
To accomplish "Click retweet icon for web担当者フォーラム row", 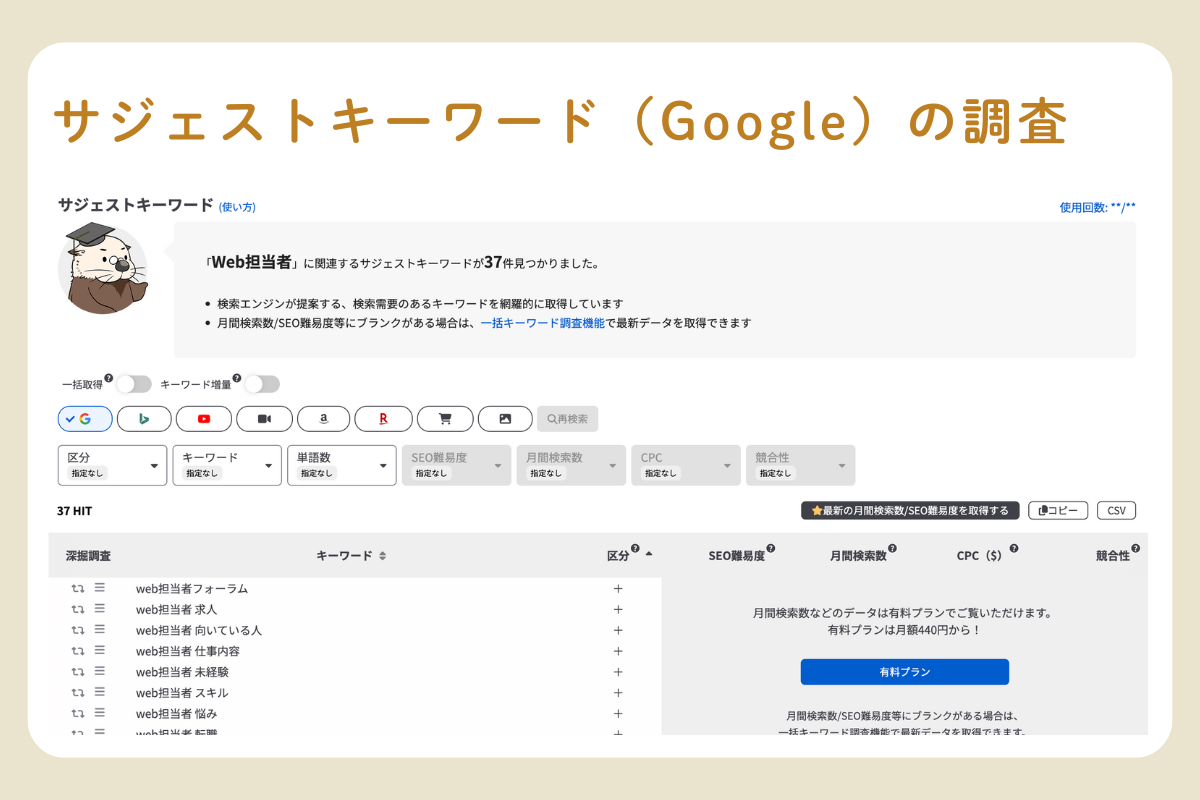I will pos(77,589).
